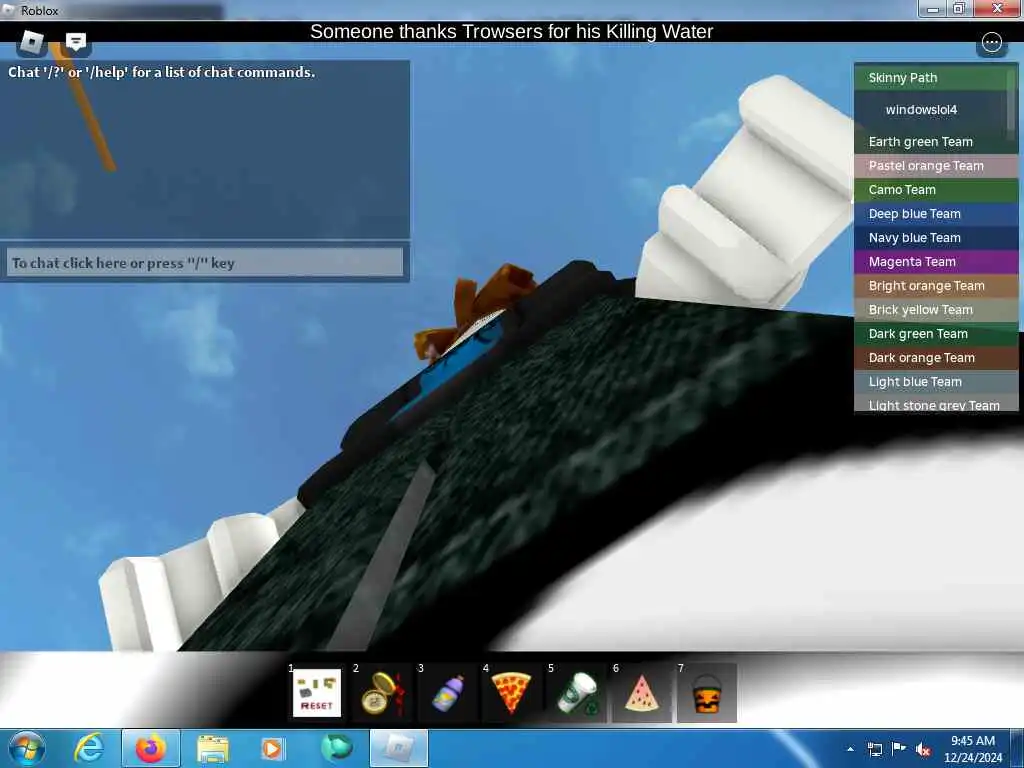1024x768 pixels.
Task: Click Bright orange Team entry
Action: pyautogui.click(x=936, y=285)
